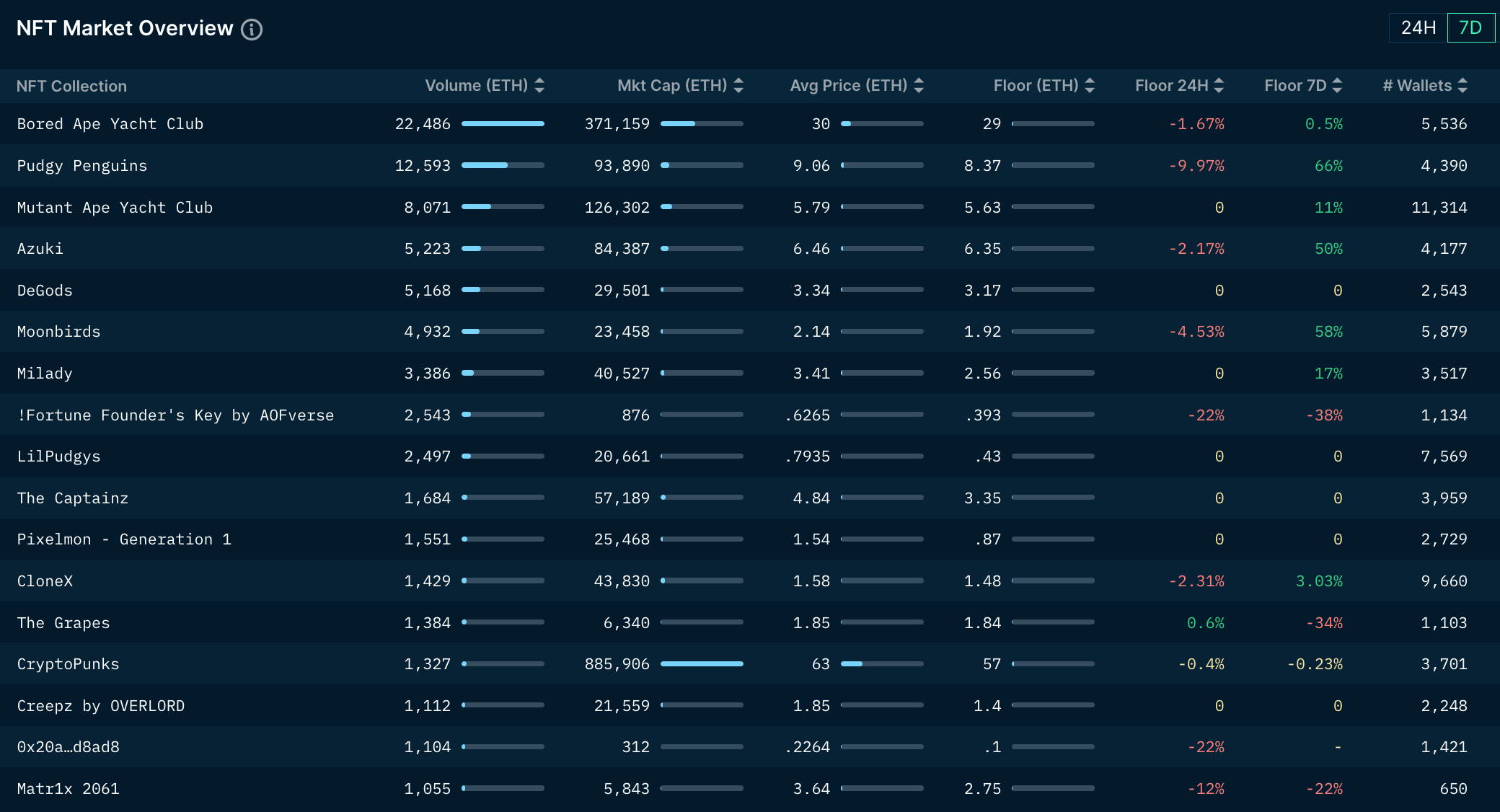The height and width of the screenshot is (812, 1500).
Task: Sort by Floor (ETH) arrows
Action: 1090,86
